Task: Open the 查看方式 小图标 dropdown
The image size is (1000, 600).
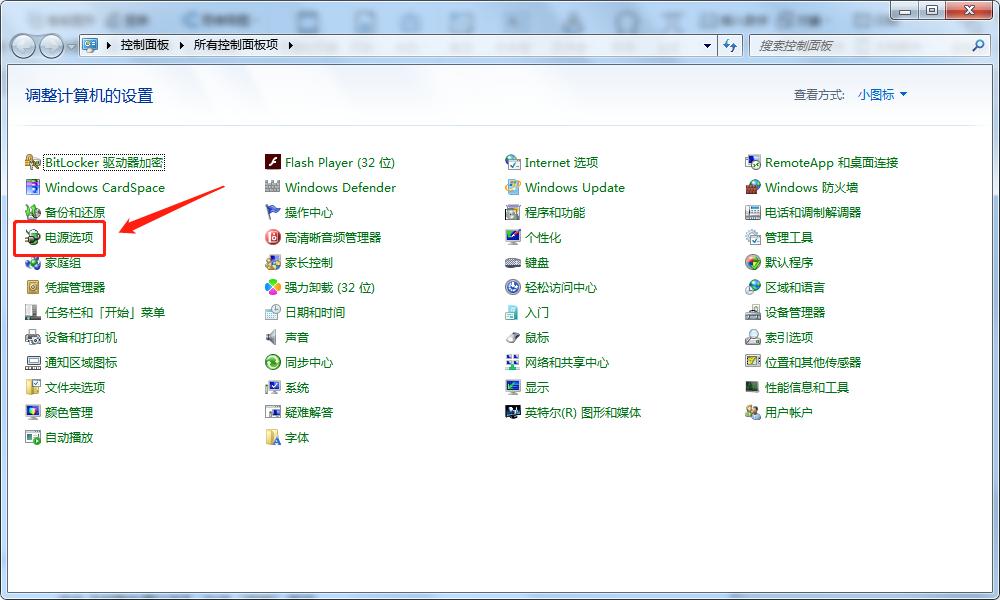Action: click(x=882, y=95)
